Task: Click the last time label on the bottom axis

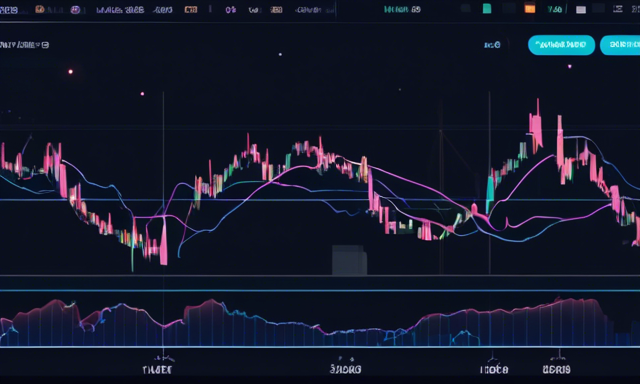Action: coord(556,370)
